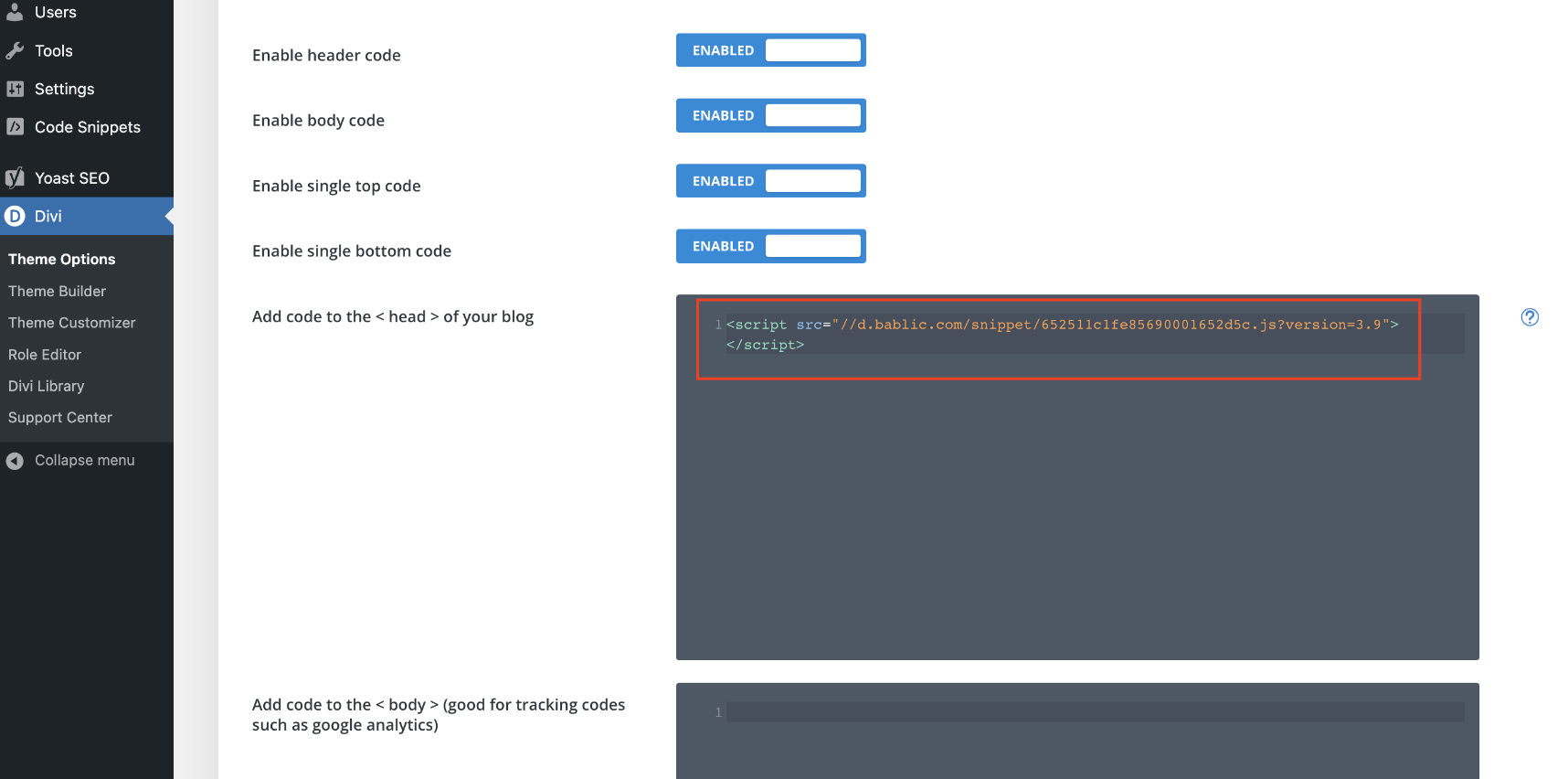This screenshot has height=779, width=1568.
Task: Click the closing </script> tag line
Action: [x=765, y=345]
